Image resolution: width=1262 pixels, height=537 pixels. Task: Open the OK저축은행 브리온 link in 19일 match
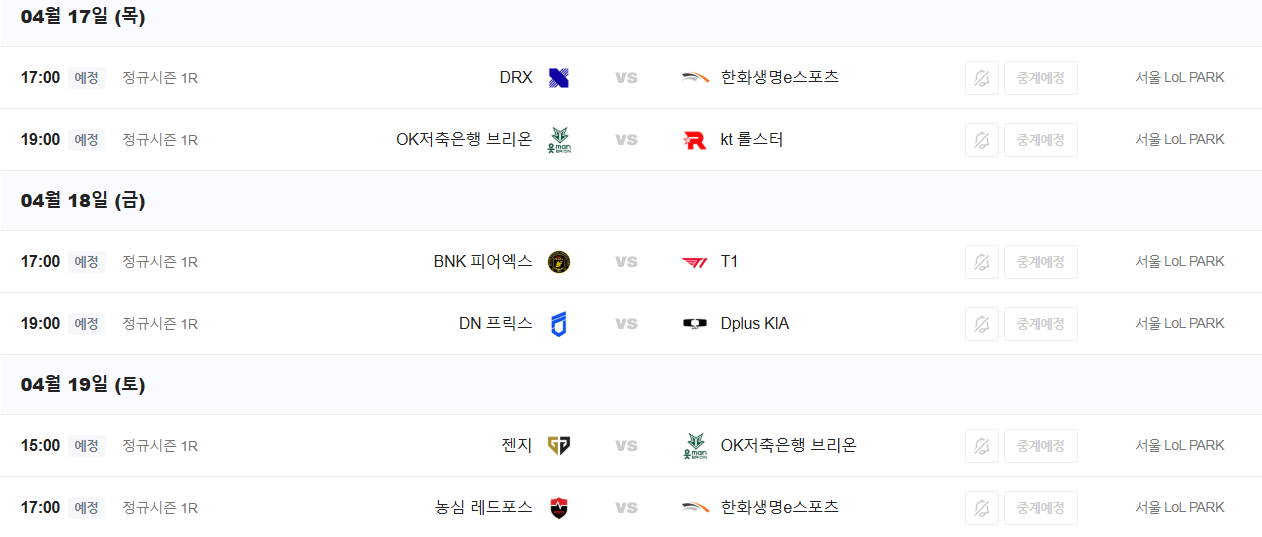[x=789, y=445]
